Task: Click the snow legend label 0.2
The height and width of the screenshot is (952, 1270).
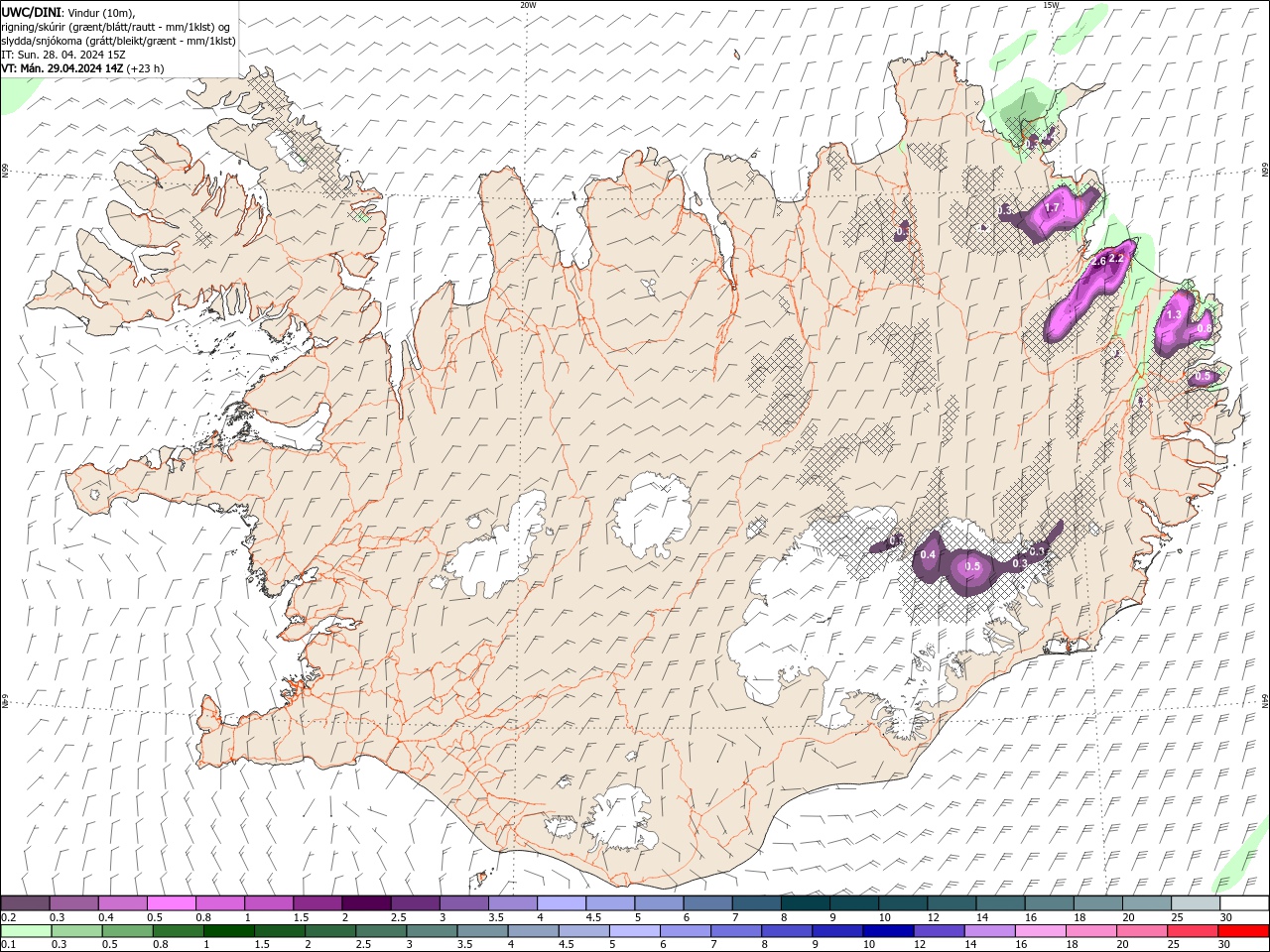Action: coord(9,917)
